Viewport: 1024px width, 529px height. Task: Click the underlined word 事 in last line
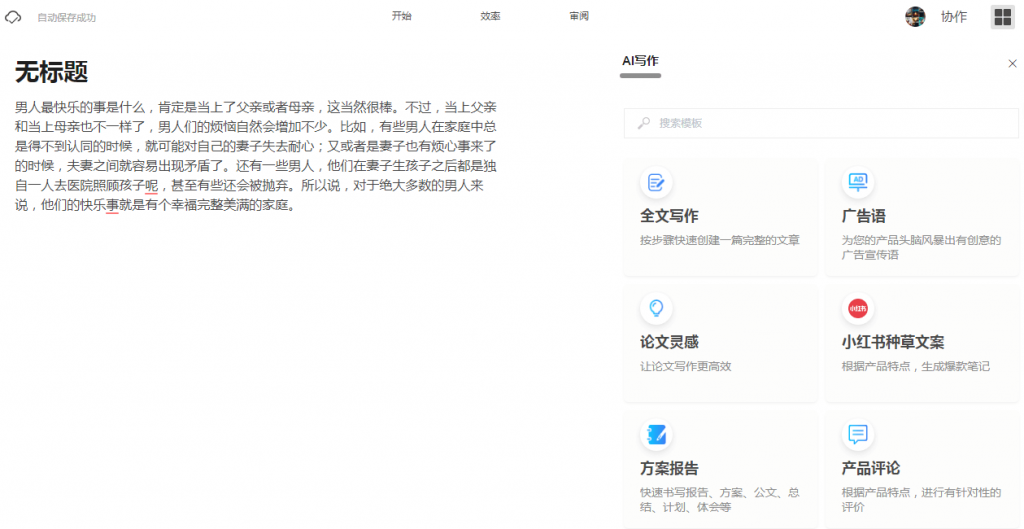point(112,205)
